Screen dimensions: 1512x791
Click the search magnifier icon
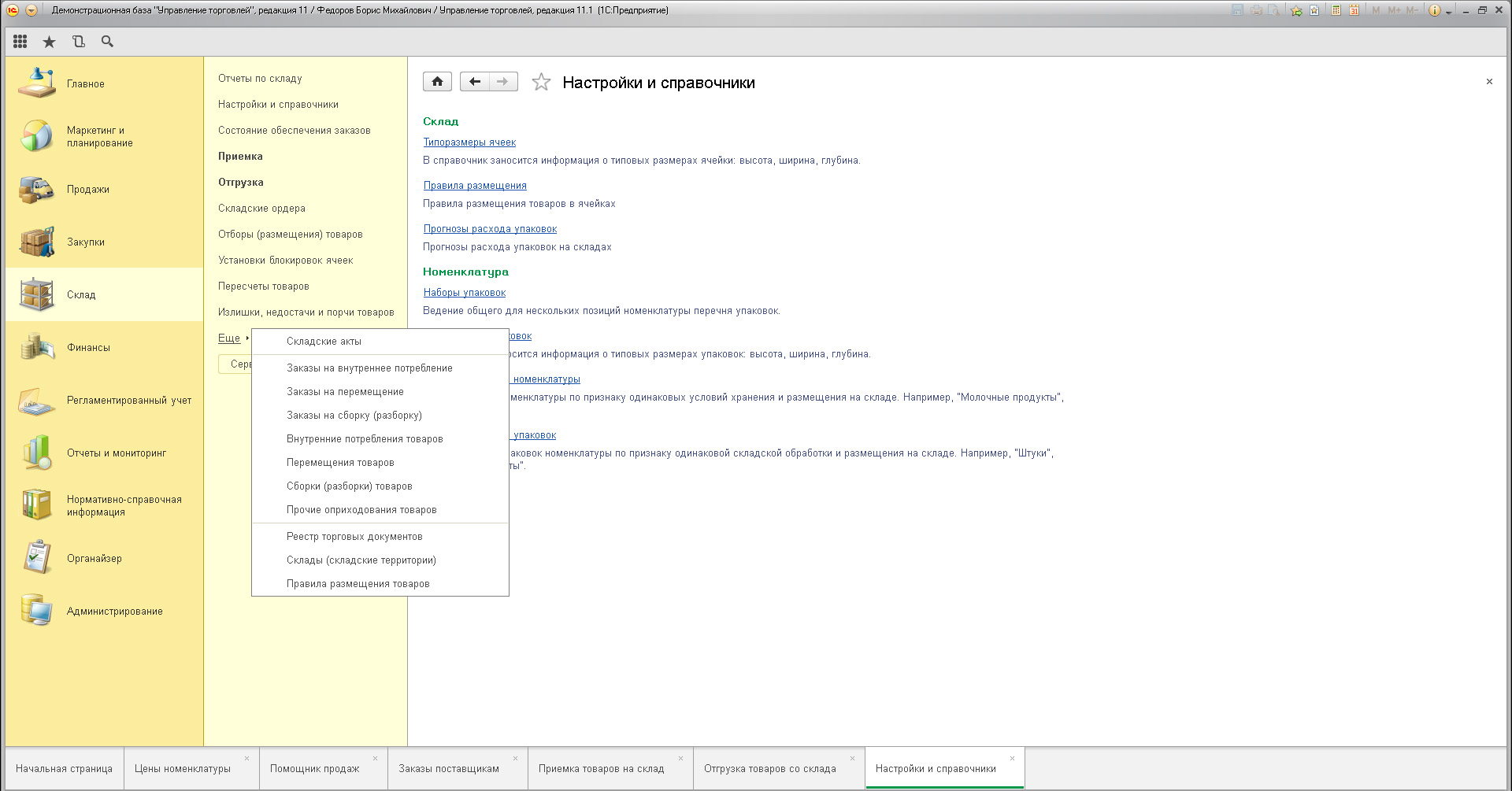tap(107, 42)
